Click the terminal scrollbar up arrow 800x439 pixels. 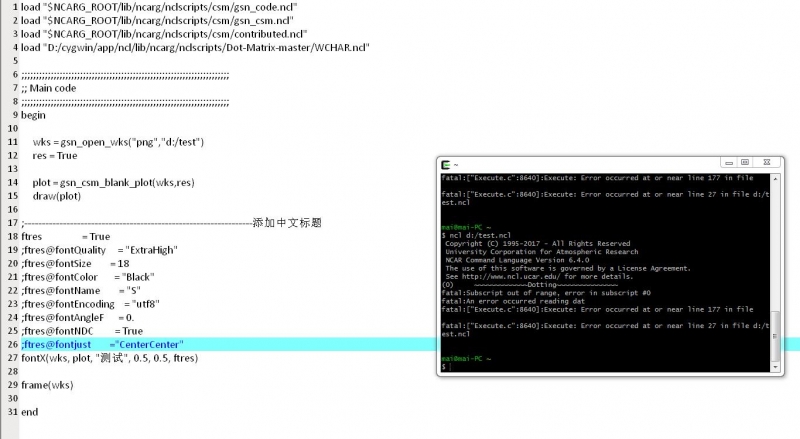coord(776,177)
